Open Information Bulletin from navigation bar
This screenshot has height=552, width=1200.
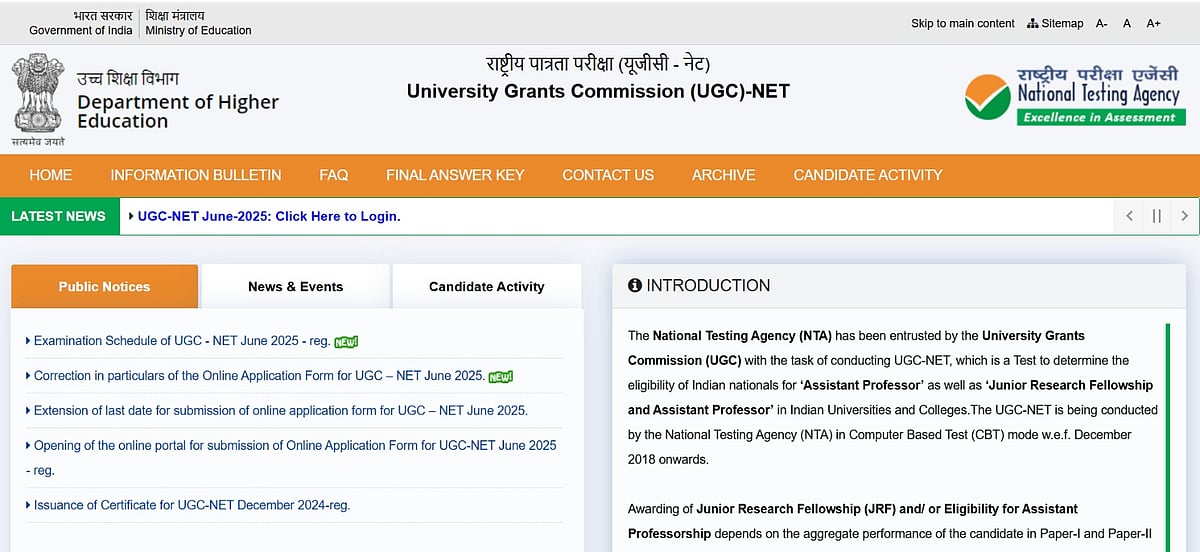pyautogui.click(x=196, y=175)
